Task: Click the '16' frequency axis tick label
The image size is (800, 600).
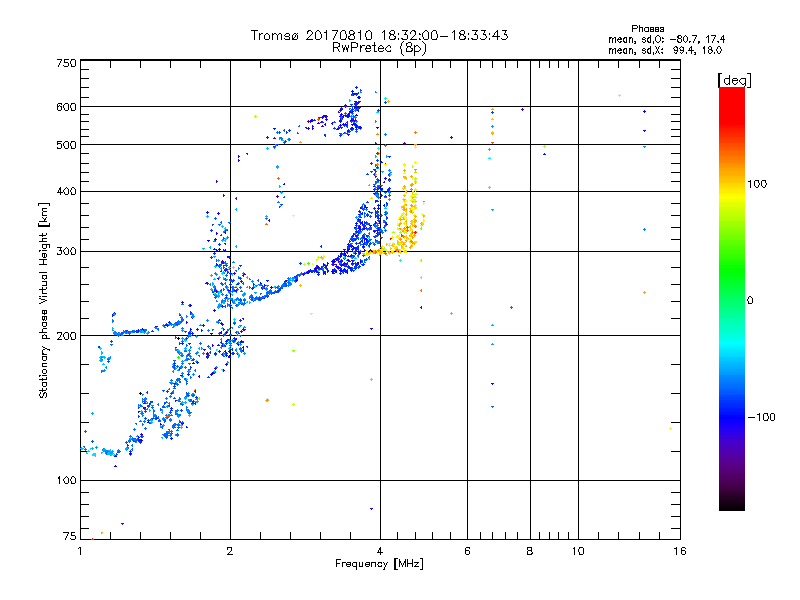Action: point(680,551)
